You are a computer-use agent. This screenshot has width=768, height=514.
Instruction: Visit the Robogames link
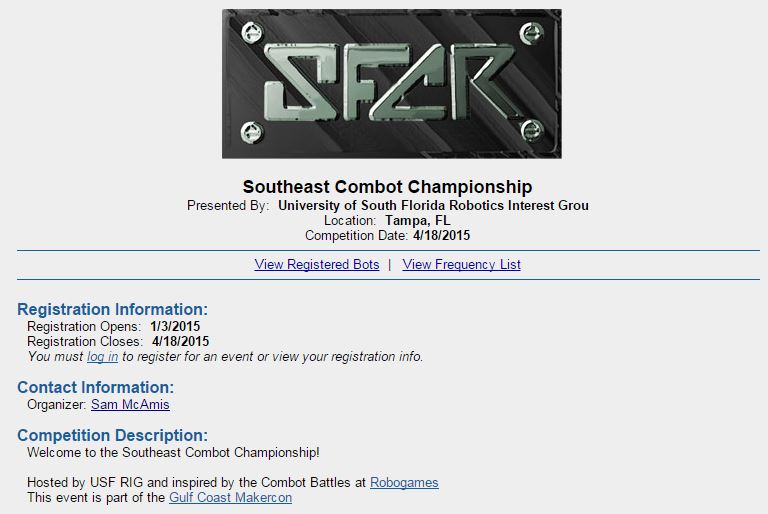pos(404,483)
